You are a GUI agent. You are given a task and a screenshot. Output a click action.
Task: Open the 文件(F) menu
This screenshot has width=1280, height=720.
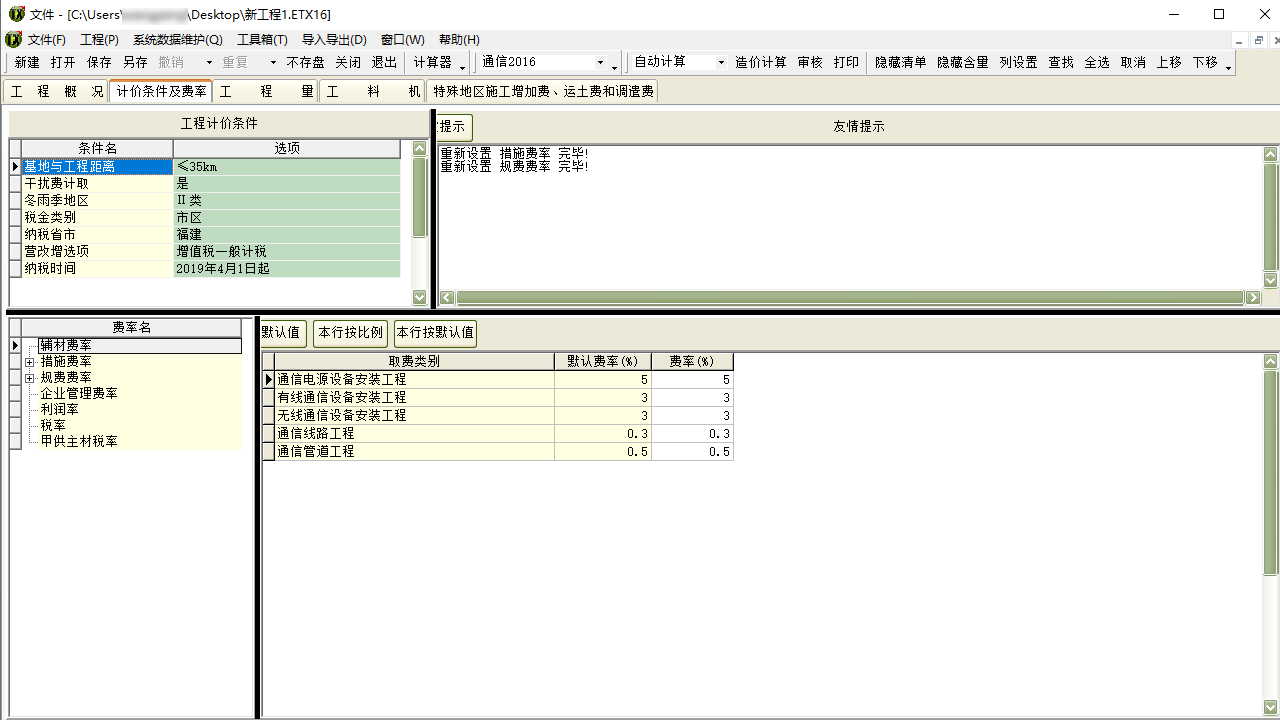click(x=46, y=40)
